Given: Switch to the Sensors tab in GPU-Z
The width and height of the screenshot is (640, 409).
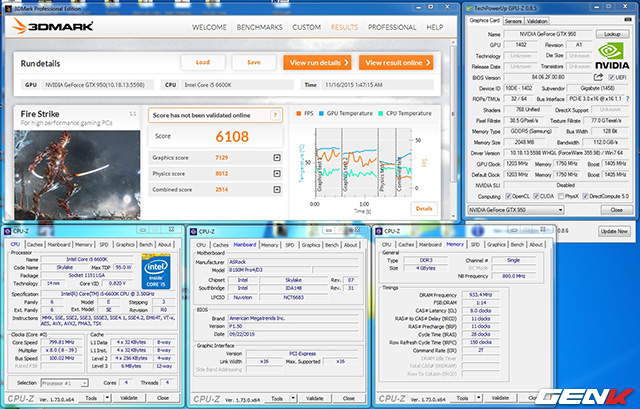Looking at the screenshot, I should (x=512, y=20).
